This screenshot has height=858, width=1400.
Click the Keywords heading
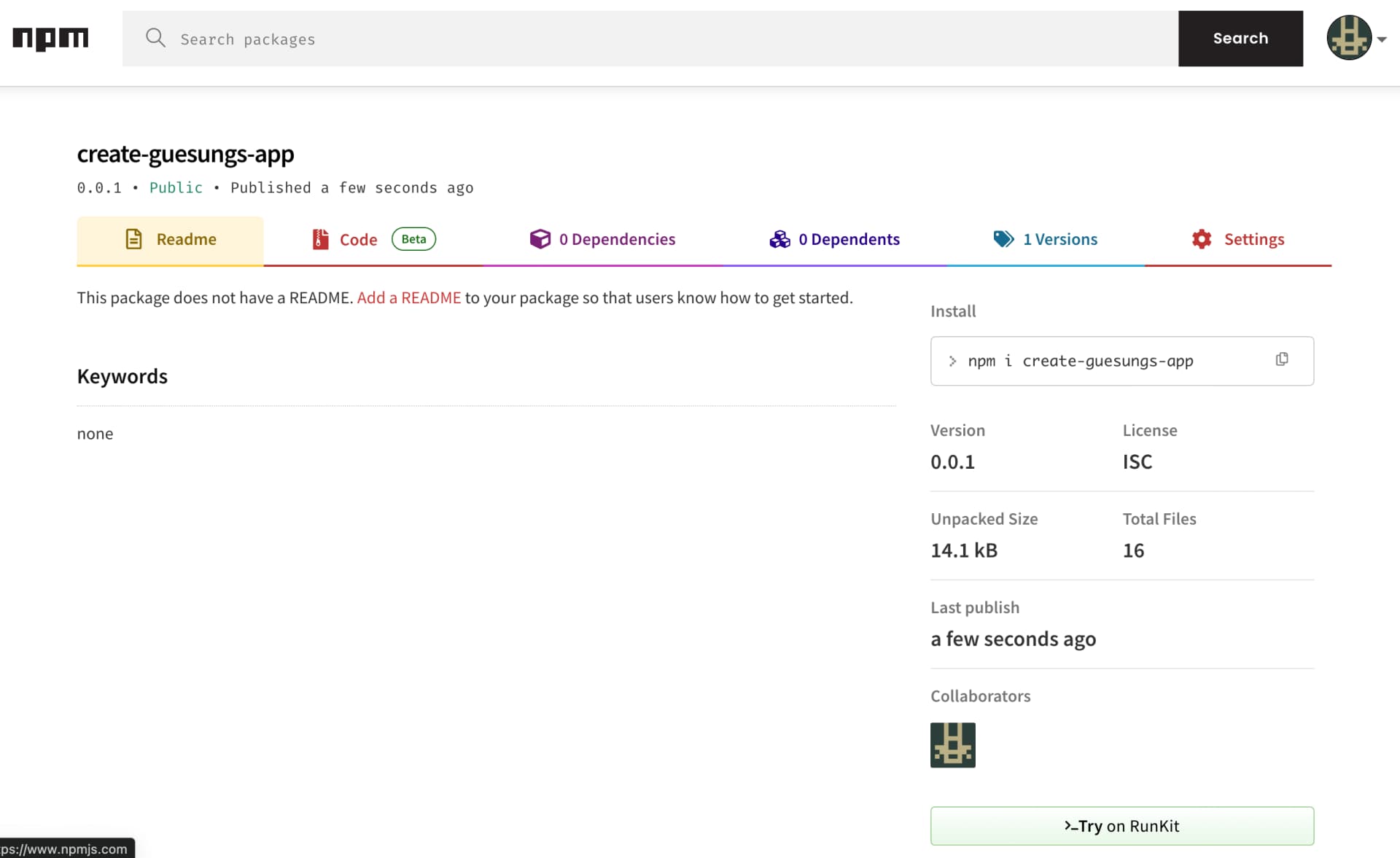[x=122, y=377]
